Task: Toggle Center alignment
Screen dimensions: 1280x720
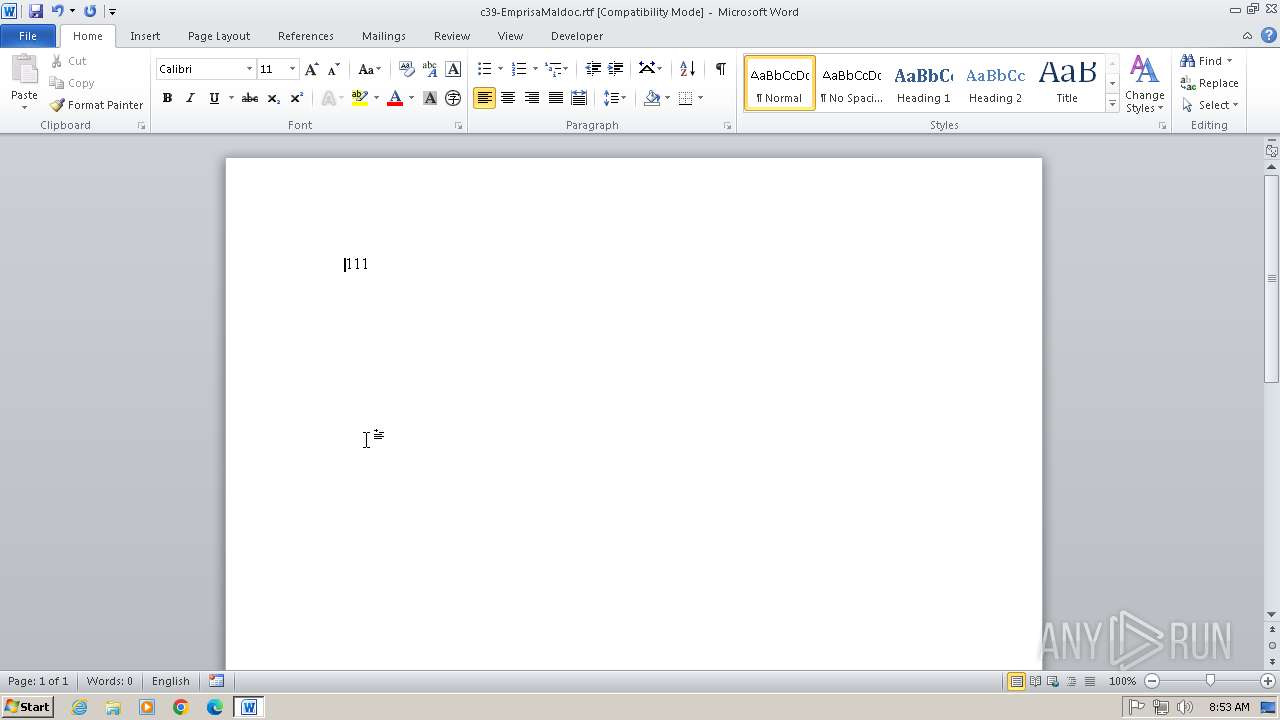Action: pos(508,98)
